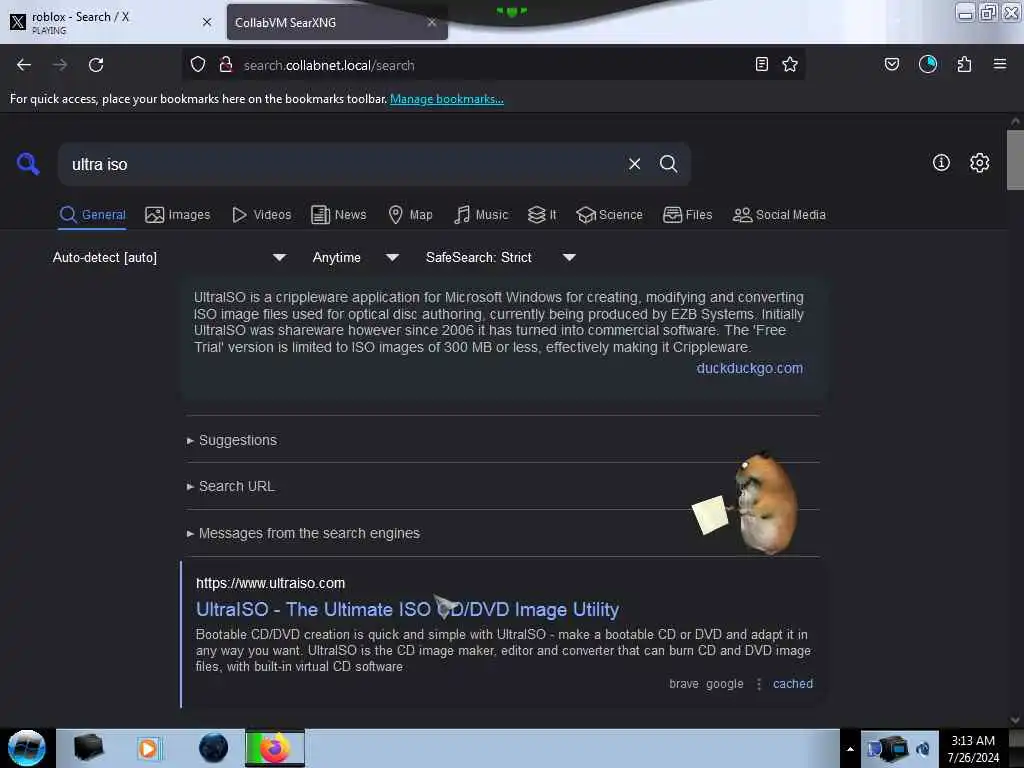
Task: Switch to Videos search category
Action: [262, 215]
